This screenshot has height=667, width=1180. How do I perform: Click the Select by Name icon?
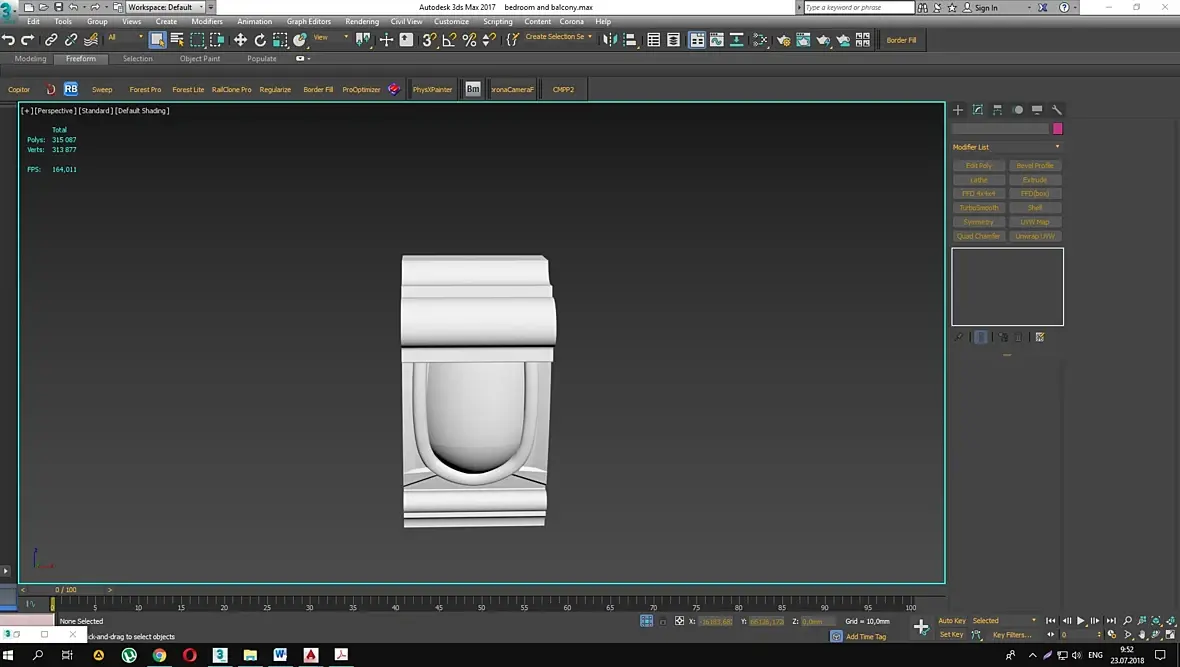tap(177, 40)
